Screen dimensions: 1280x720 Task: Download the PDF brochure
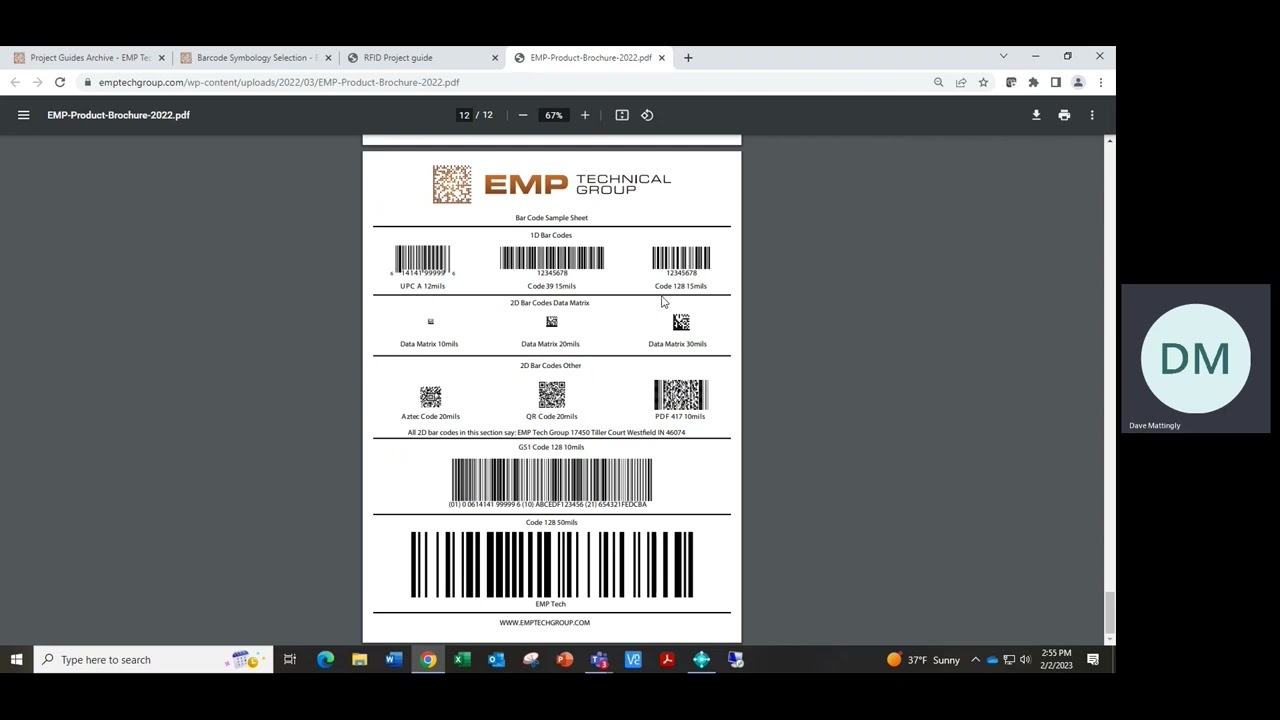pyautogui.click(x=1036, y=115)
